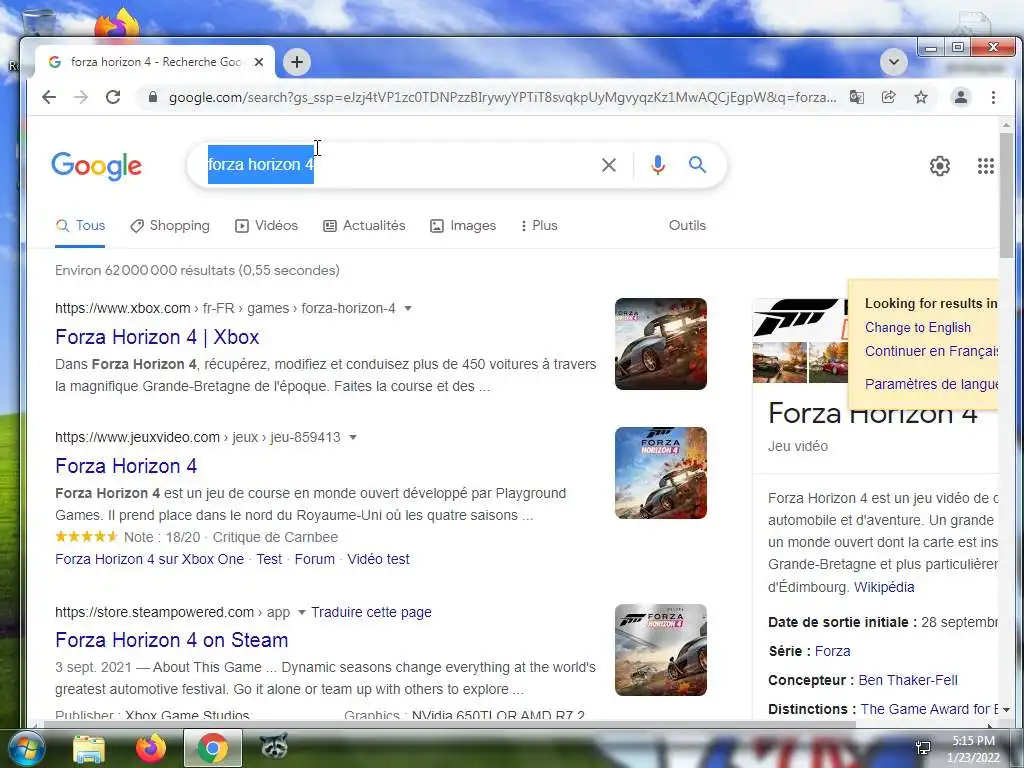Image resolution: width=1024 pixels, height=768 pixels.
Task: Click the Xbox result thumbnail image
Action: [x=661, y=344]
